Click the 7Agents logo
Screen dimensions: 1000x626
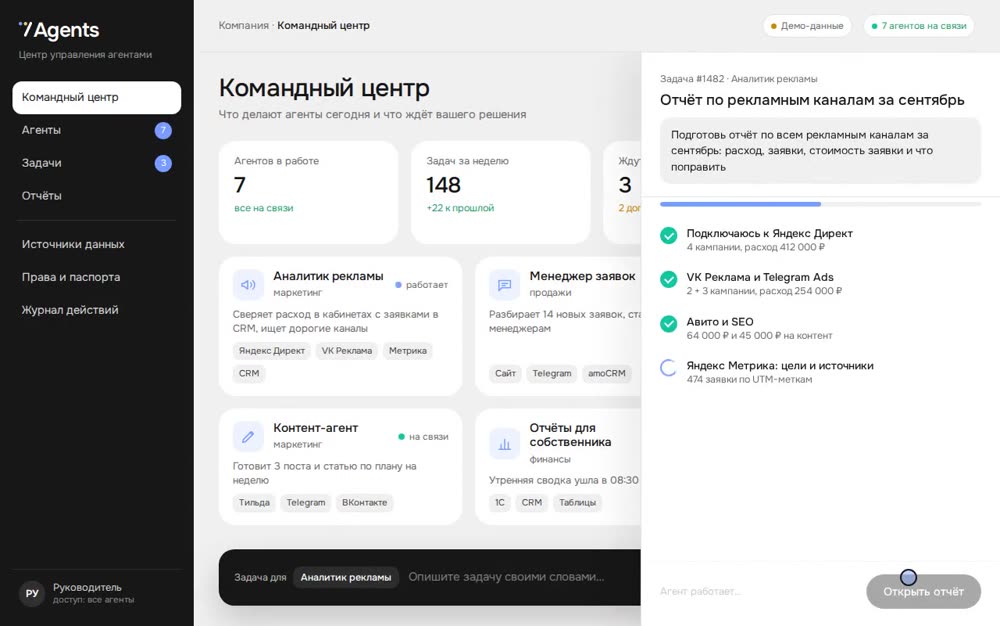(59, 29)
